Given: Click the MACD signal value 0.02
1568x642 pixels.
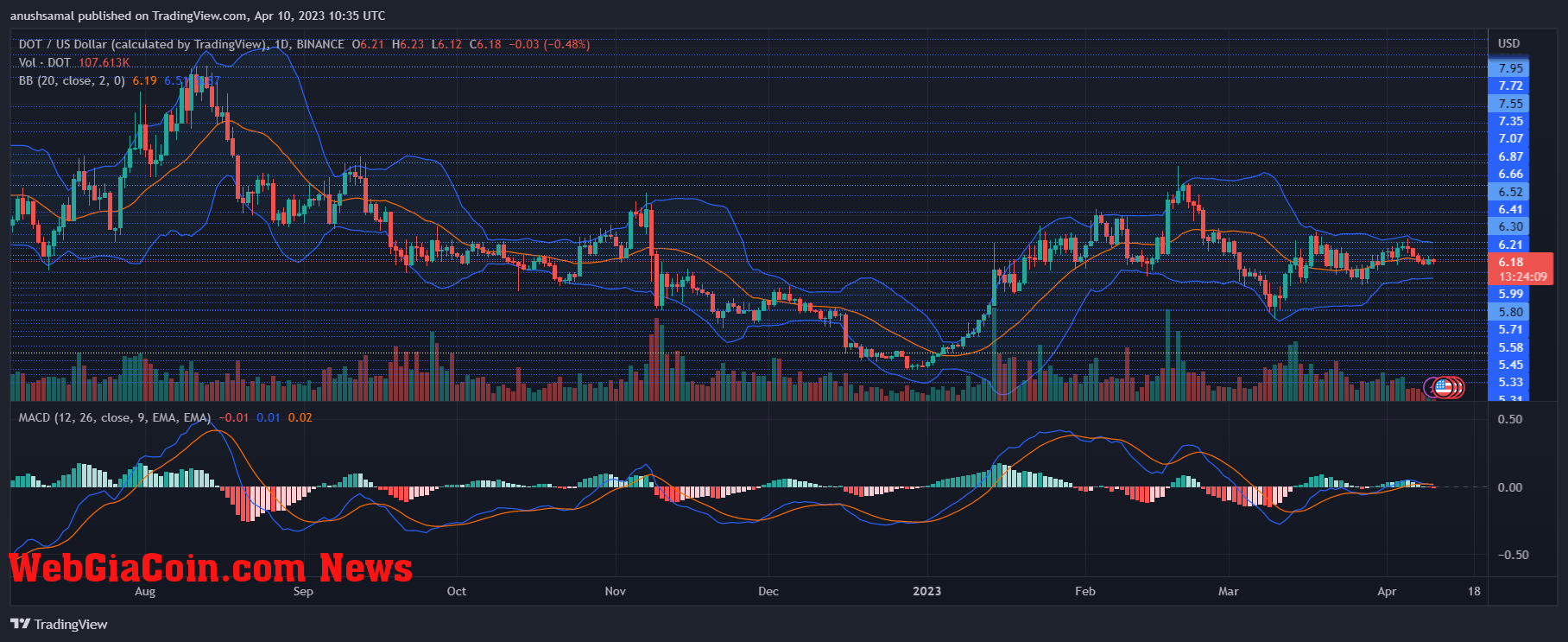Looking at the screenshot, I should point(300,417).
